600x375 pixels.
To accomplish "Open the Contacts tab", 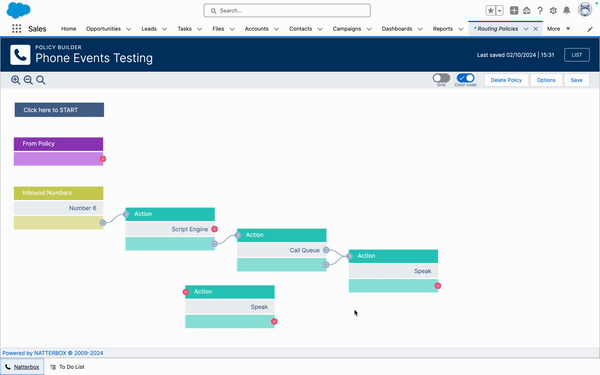I will pyautogui.click(x=300, y=29).
